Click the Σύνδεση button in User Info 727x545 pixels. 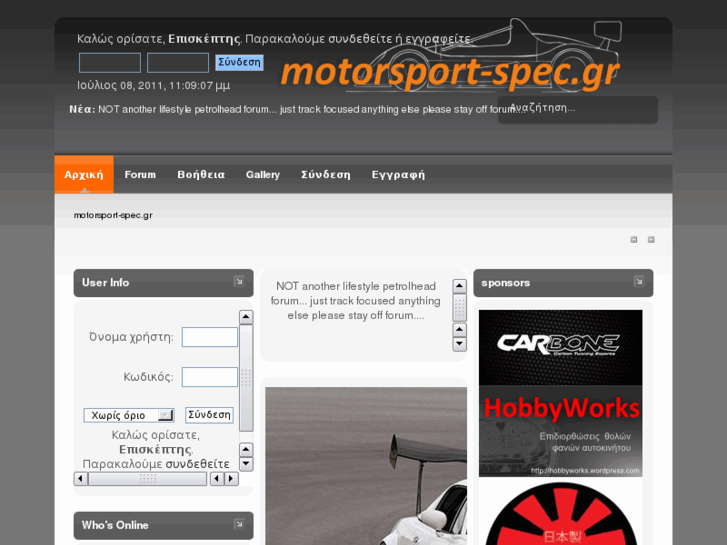pos(209,415)
